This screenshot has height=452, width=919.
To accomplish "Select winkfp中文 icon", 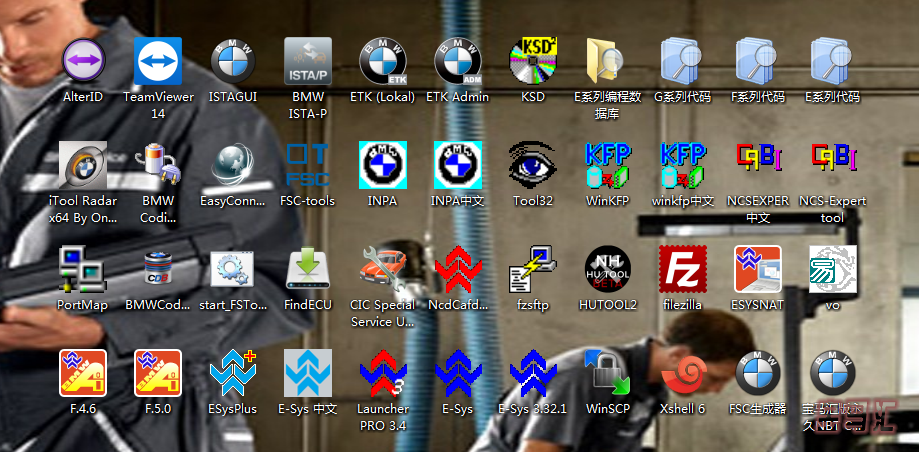I will coord(683,165).
